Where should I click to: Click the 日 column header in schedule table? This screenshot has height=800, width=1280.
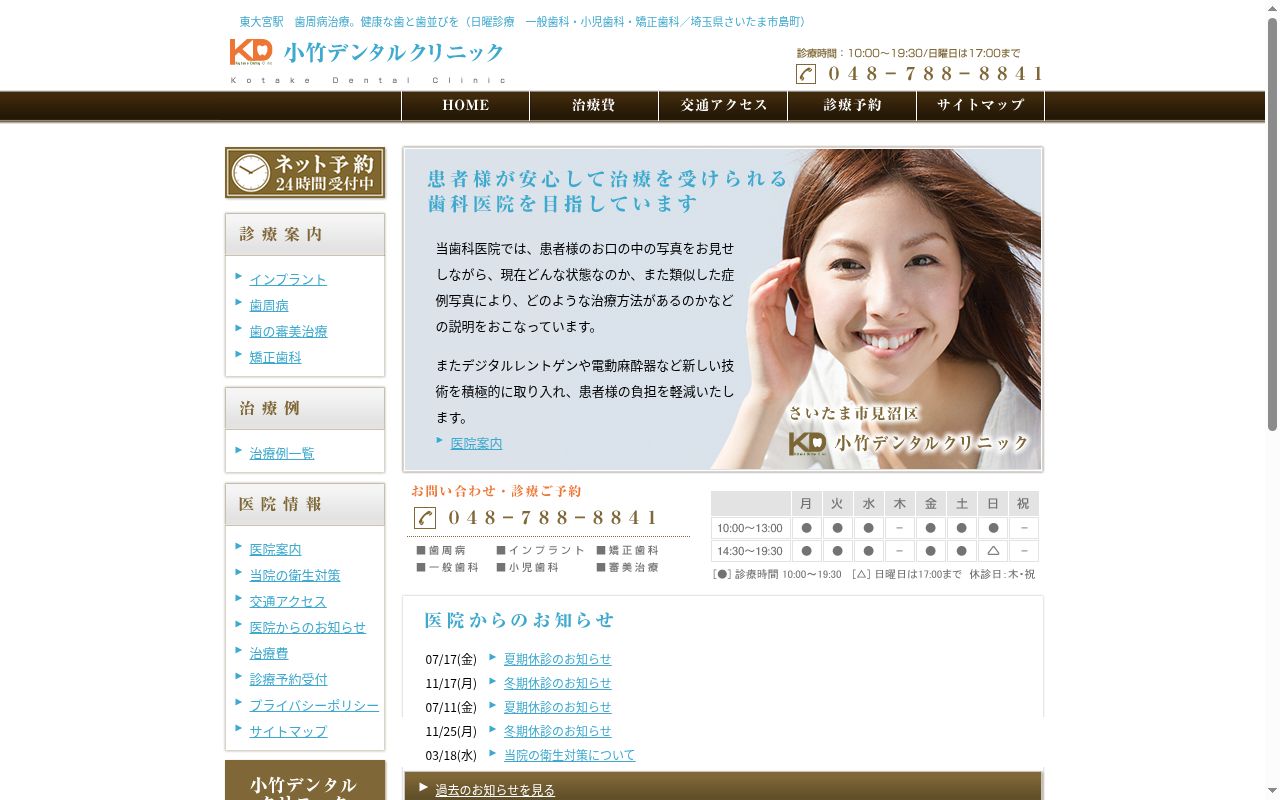[993, 503]
